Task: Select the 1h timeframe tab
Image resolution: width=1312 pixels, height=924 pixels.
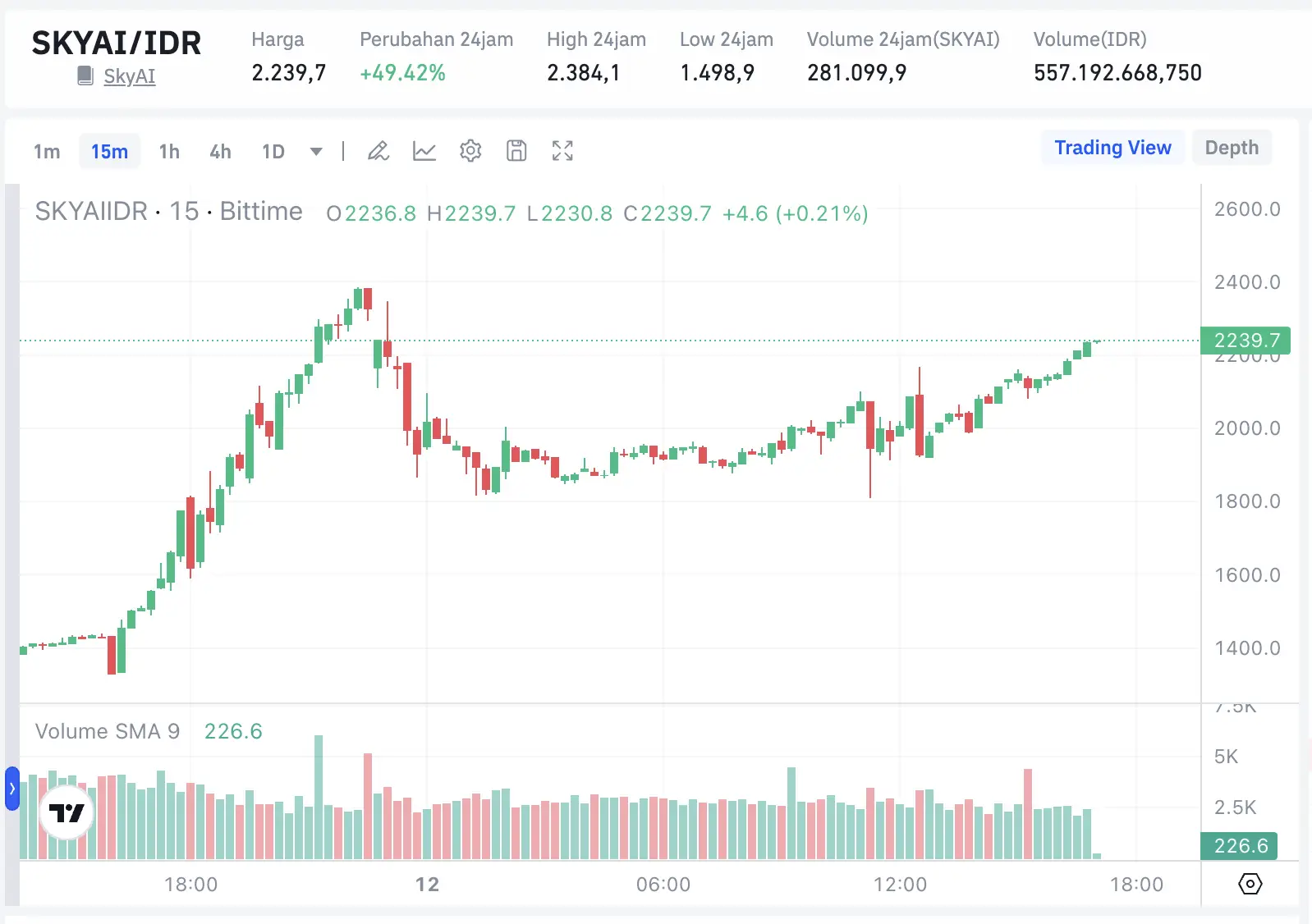Action: pos(169,151)
